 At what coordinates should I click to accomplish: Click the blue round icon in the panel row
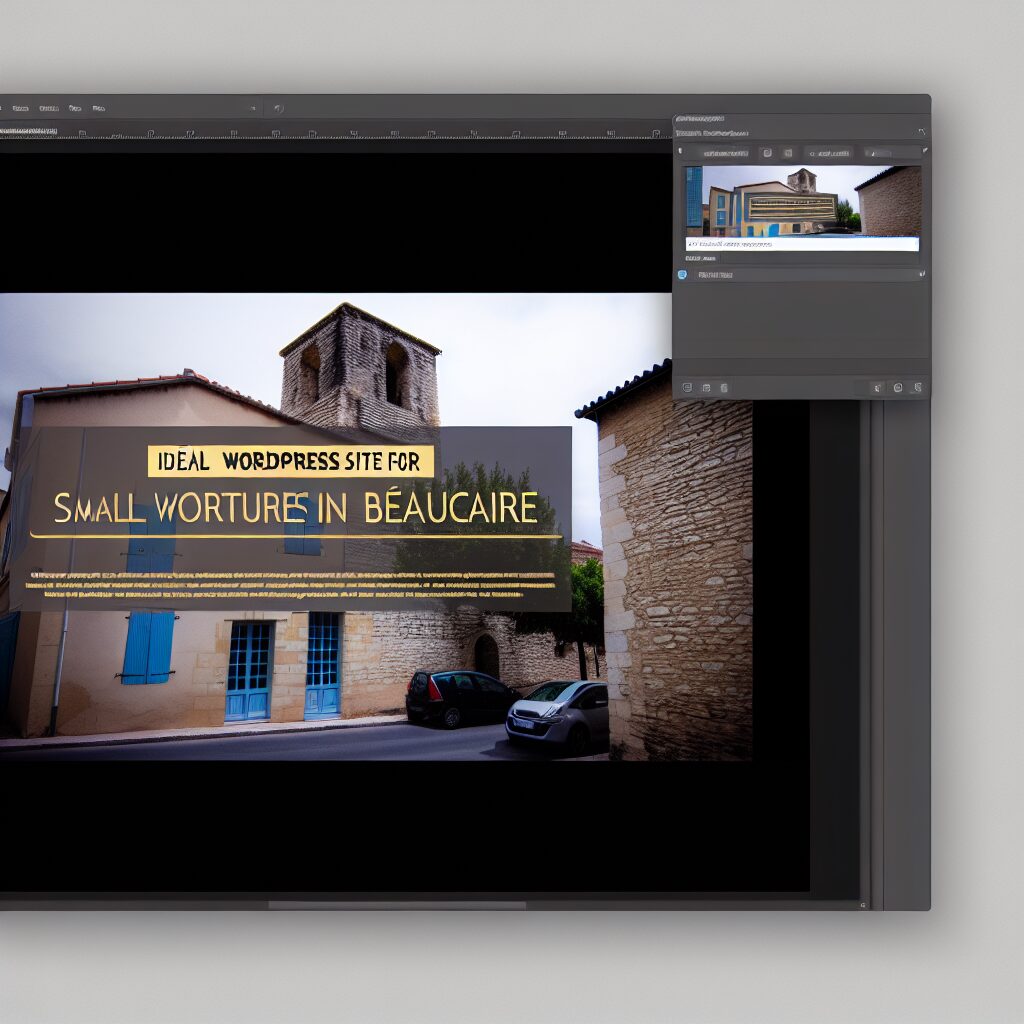[x=682, y=274]
